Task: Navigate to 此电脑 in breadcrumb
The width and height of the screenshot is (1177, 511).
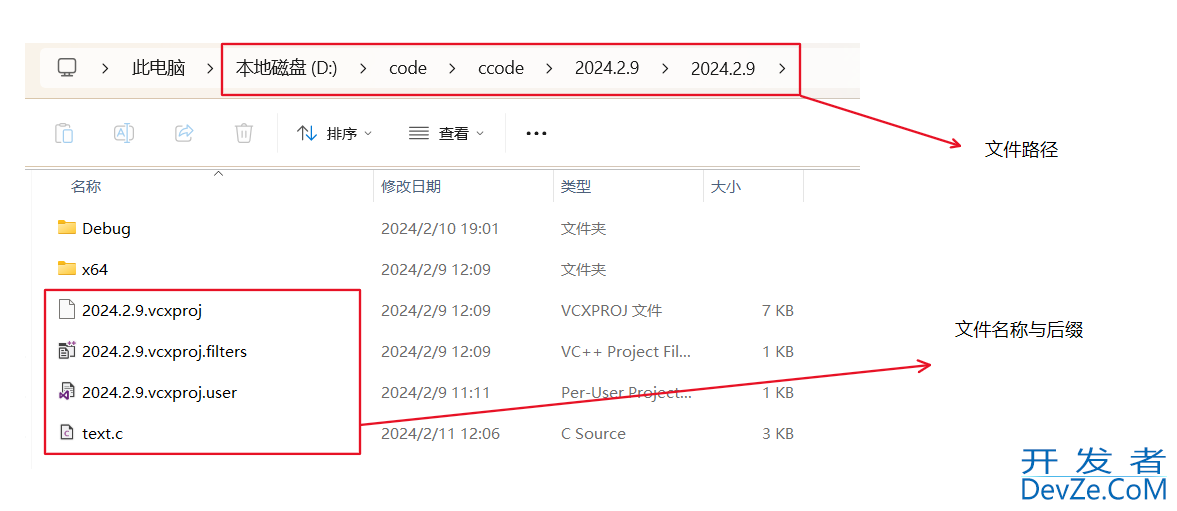Action: pyautogui.click(x=158, y=68)
